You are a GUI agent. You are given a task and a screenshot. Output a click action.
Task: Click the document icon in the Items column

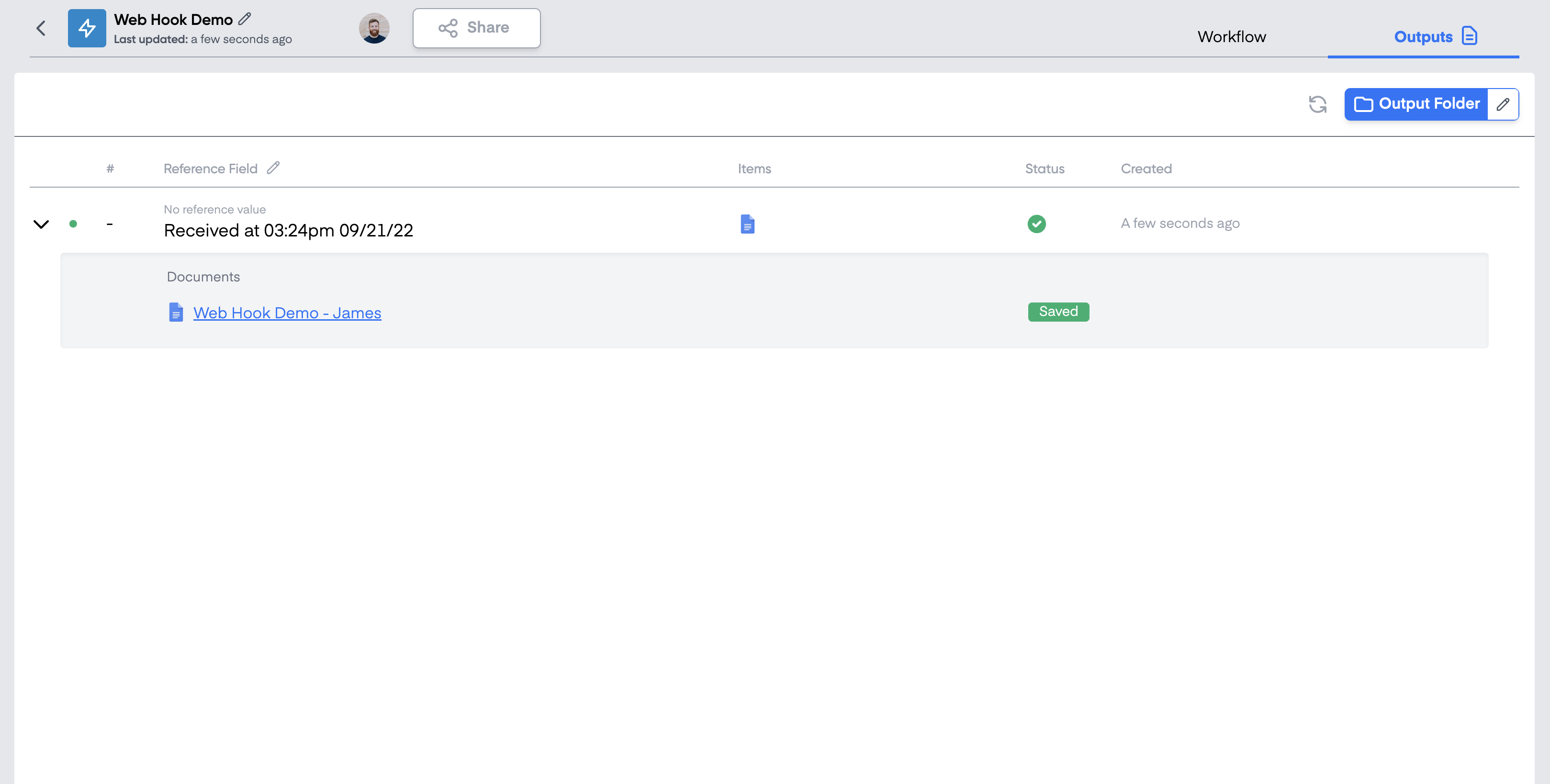(x=747, y=223)
